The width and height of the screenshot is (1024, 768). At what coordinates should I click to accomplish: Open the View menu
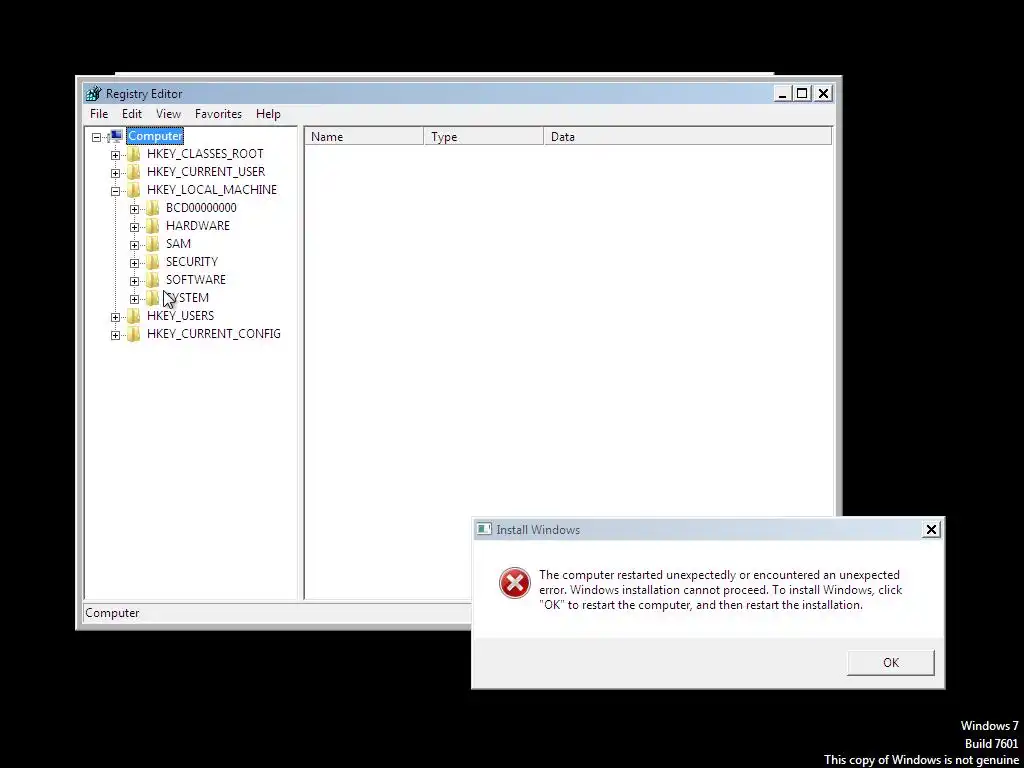pos(168,114)
